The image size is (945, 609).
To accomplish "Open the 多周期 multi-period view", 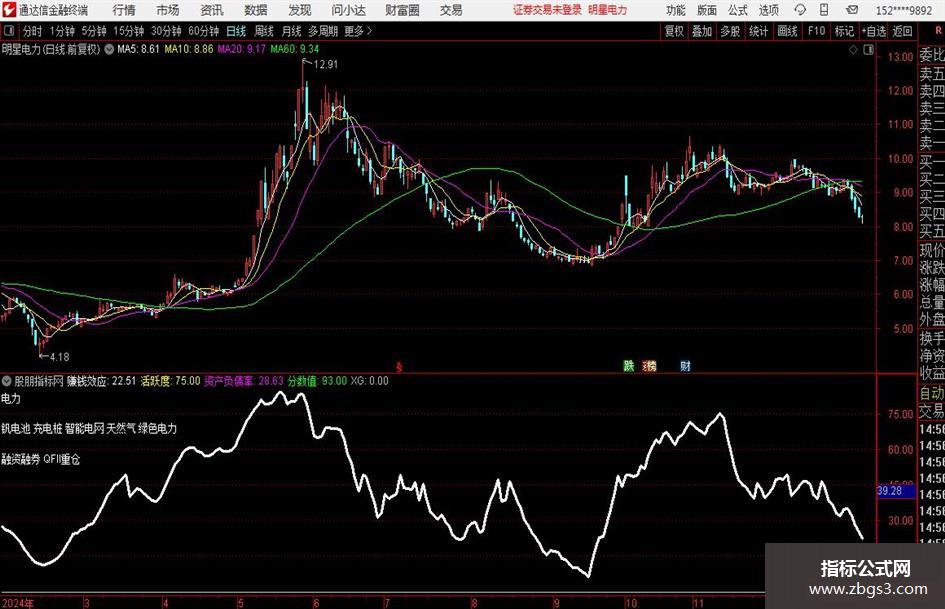I will pos(323,31).
